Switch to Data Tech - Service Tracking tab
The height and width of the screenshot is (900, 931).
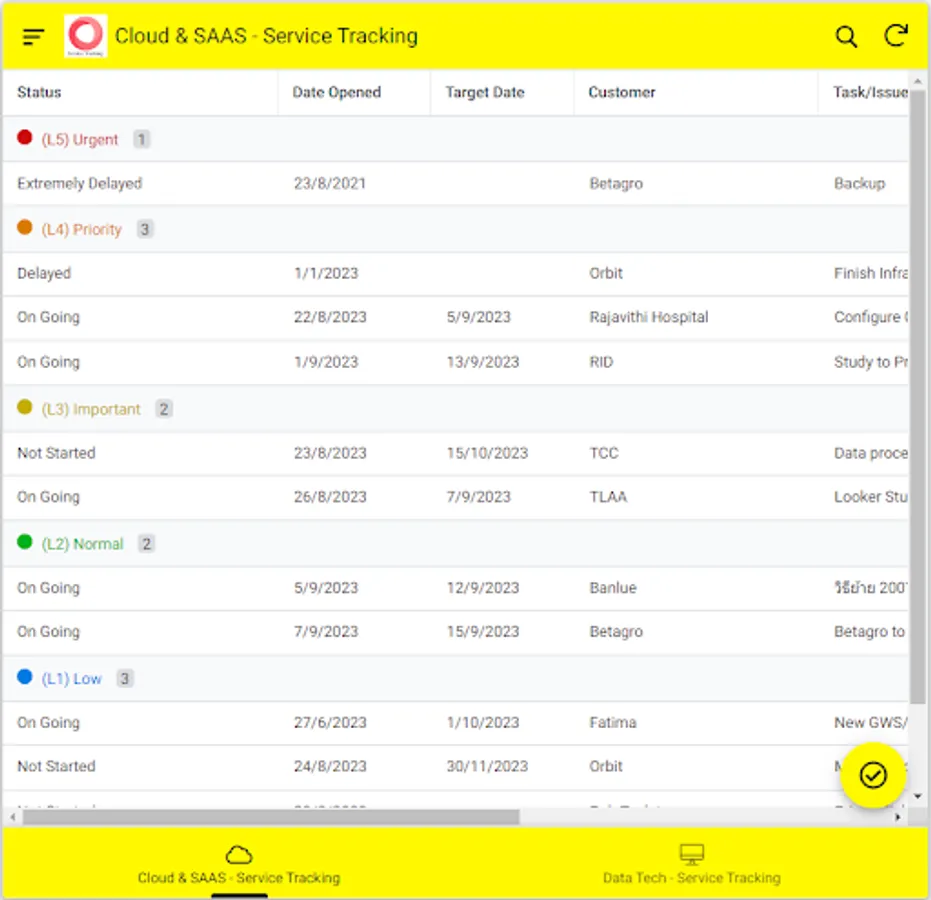coord(692,864)
